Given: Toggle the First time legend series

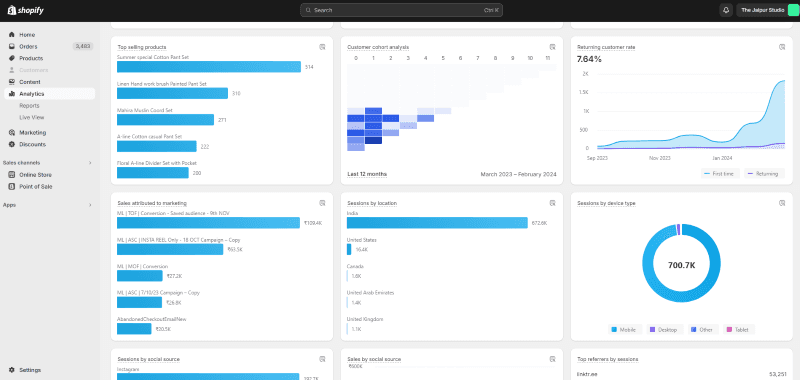Looking at the screenshot, I should click(719, 174).
